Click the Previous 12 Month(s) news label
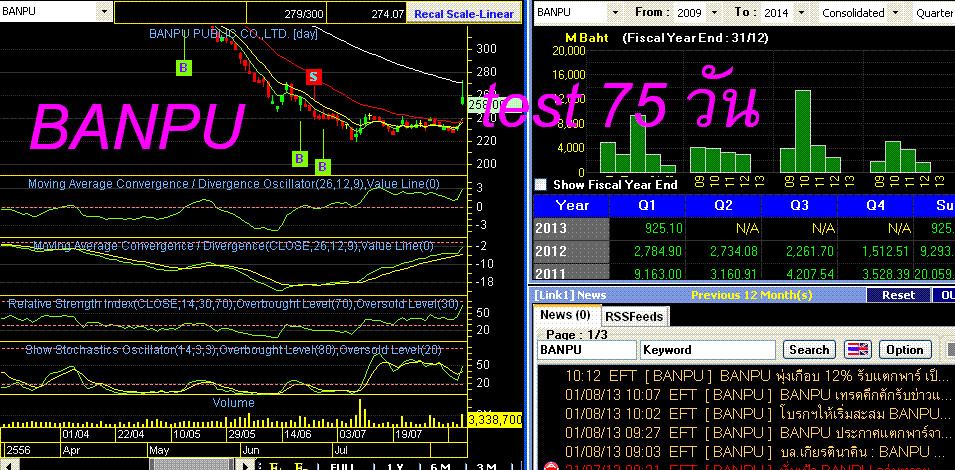 coord(752,295)
